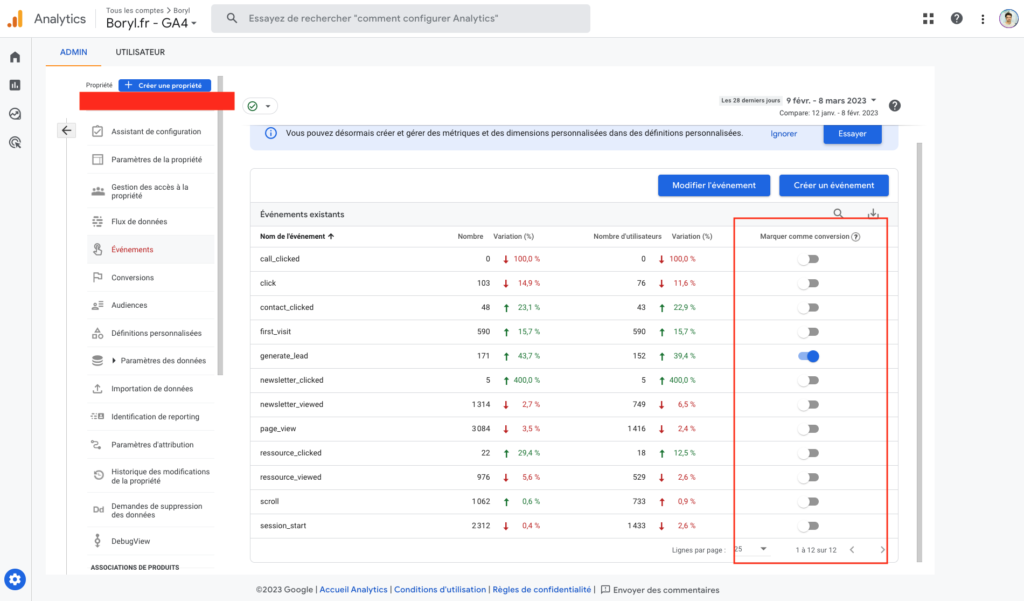
Task: Click the DebugView icon
Action: pyautogui.click(x=97, y=540)
